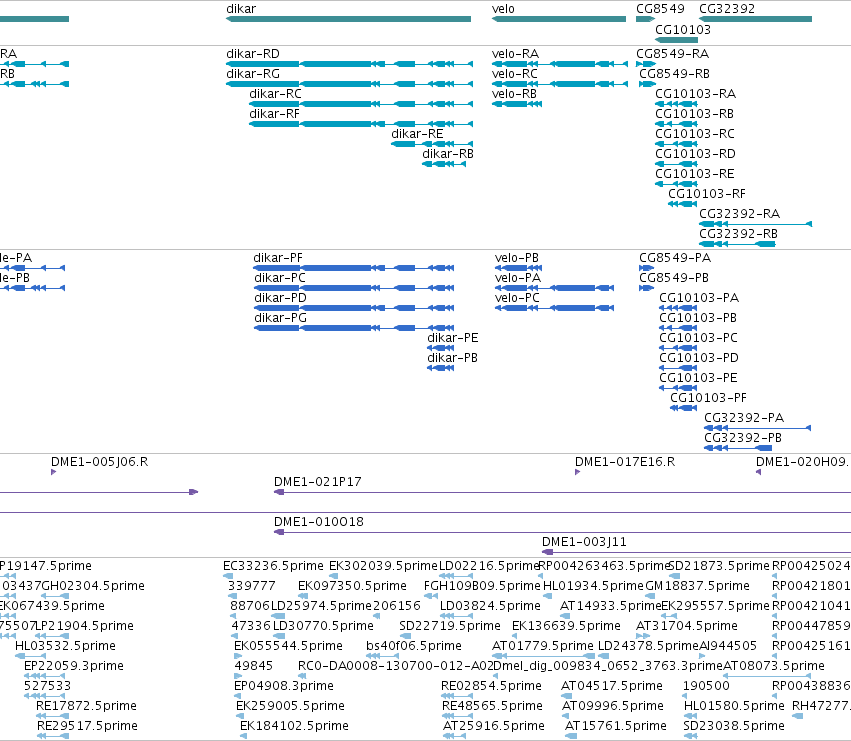Select the CG32392-PB protein glyph

pyautogui.click(x=738, y=448)
